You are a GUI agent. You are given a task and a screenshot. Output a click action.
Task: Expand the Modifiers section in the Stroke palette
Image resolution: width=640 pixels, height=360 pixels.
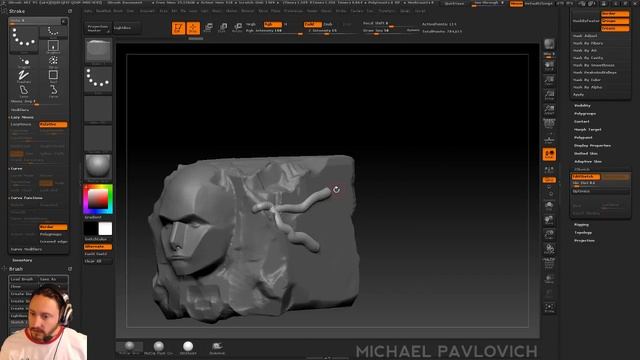[x=20, y=110]
